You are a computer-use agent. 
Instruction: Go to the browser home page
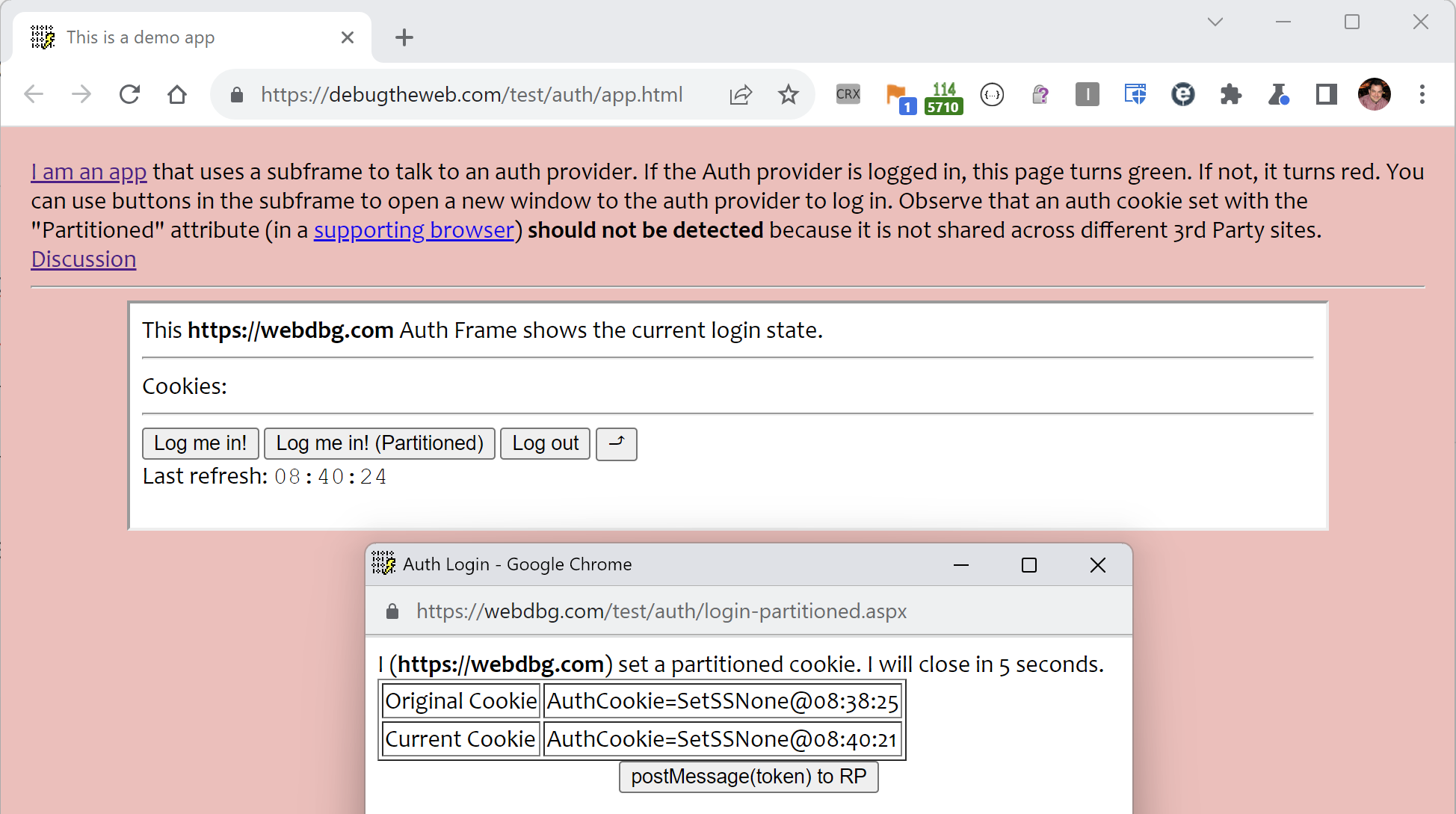[x=177, y=94]
